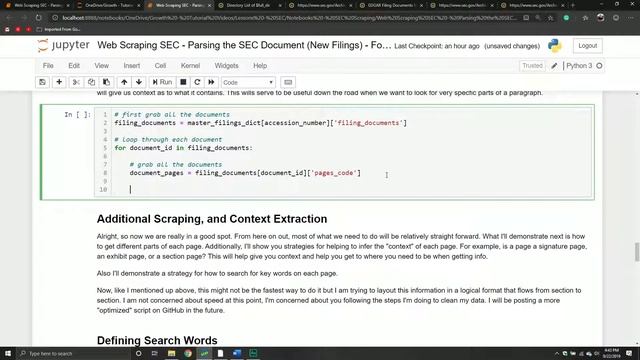Open the Insert menu
This screenshot has width=640, height=360.
coord(131,66)
